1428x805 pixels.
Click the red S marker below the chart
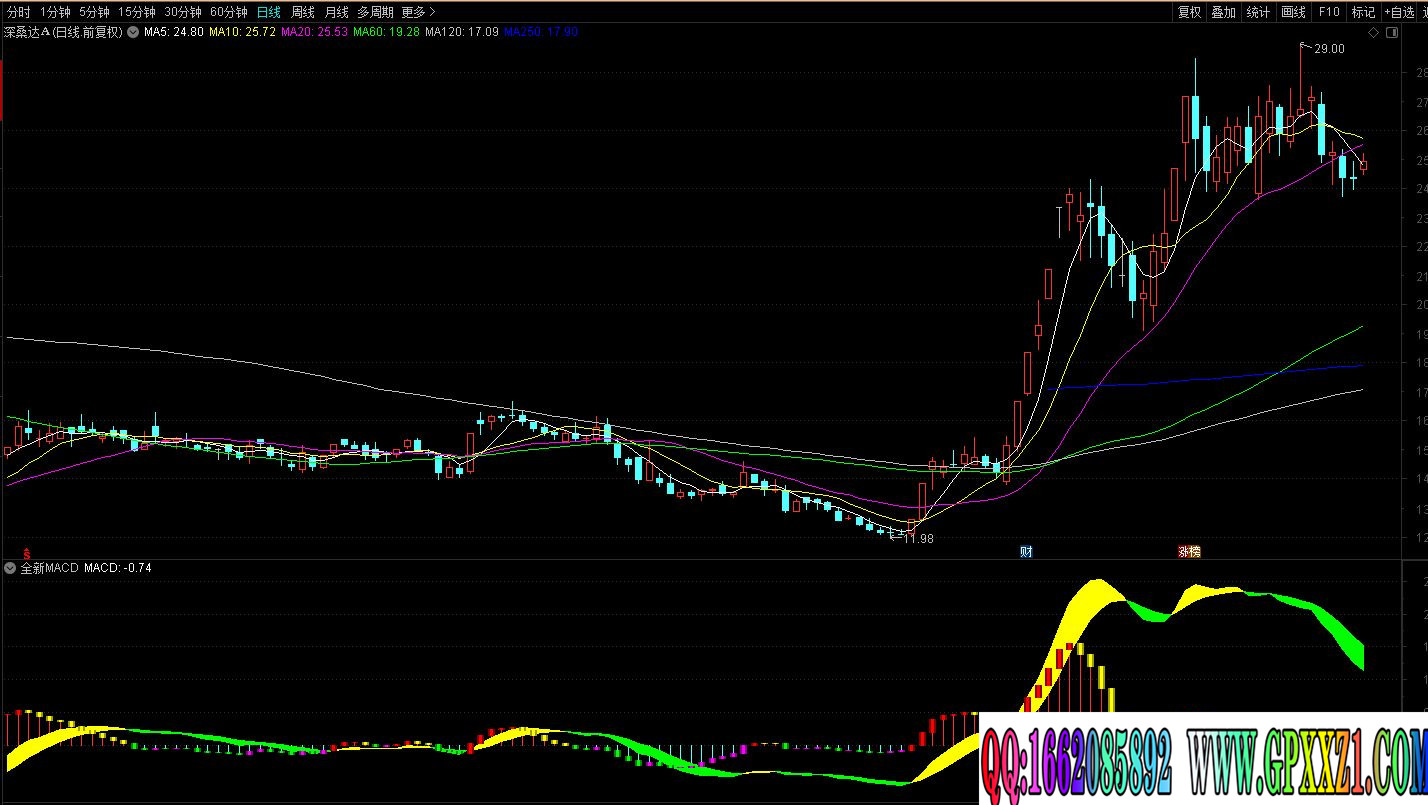27,552
